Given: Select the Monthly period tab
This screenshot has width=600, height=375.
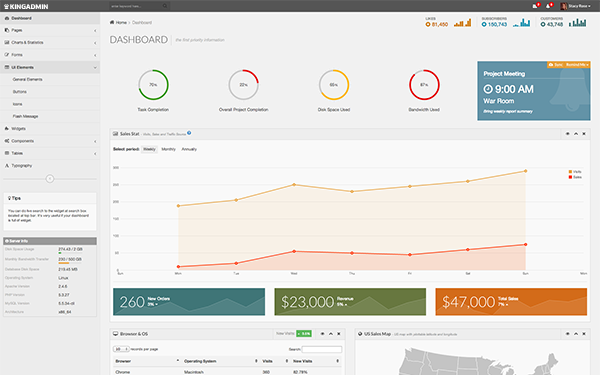Looking at the screenshot, I should tap(168, 149).
